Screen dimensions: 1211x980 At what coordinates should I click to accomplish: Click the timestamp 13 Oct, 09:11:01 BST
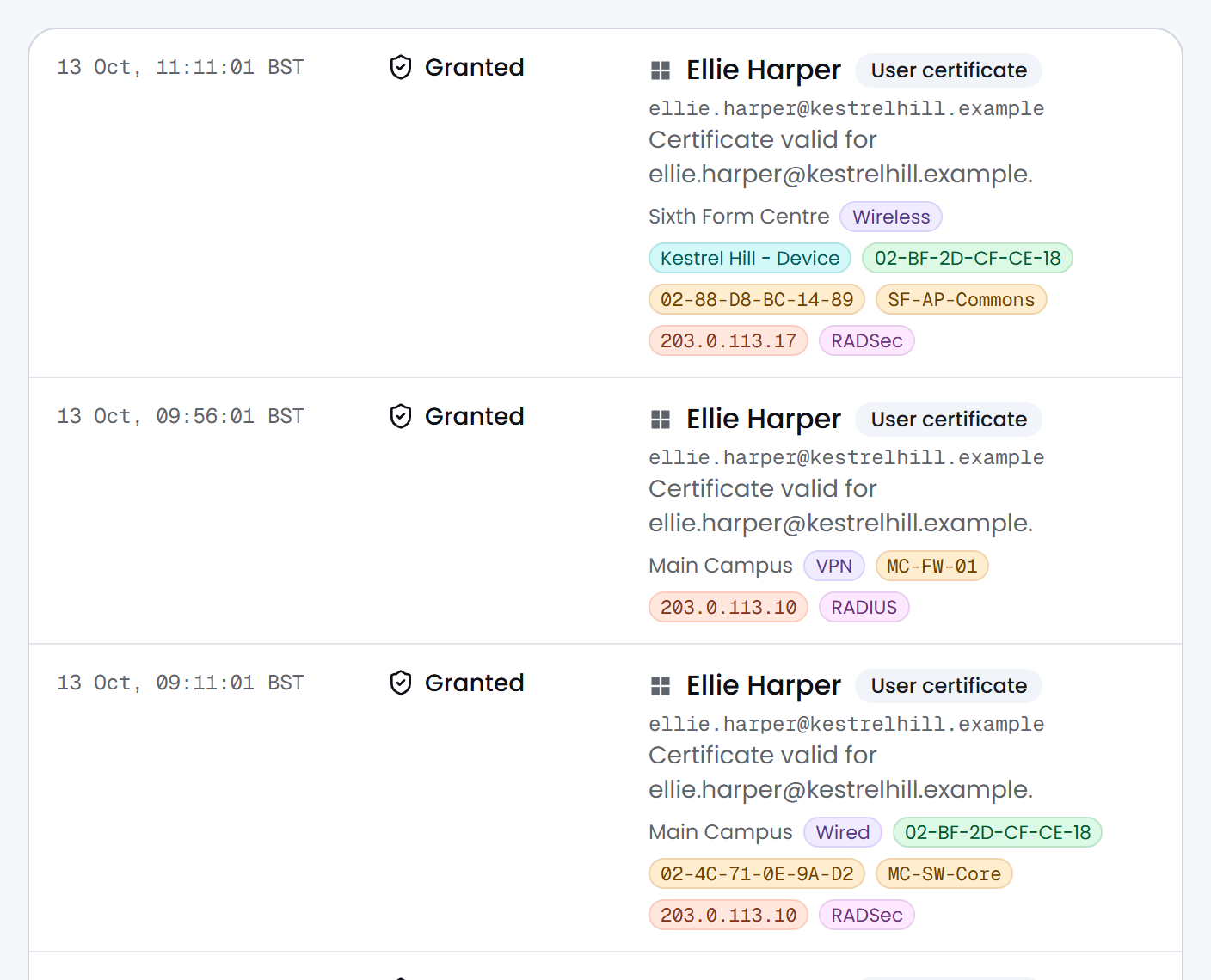(181, 683)
